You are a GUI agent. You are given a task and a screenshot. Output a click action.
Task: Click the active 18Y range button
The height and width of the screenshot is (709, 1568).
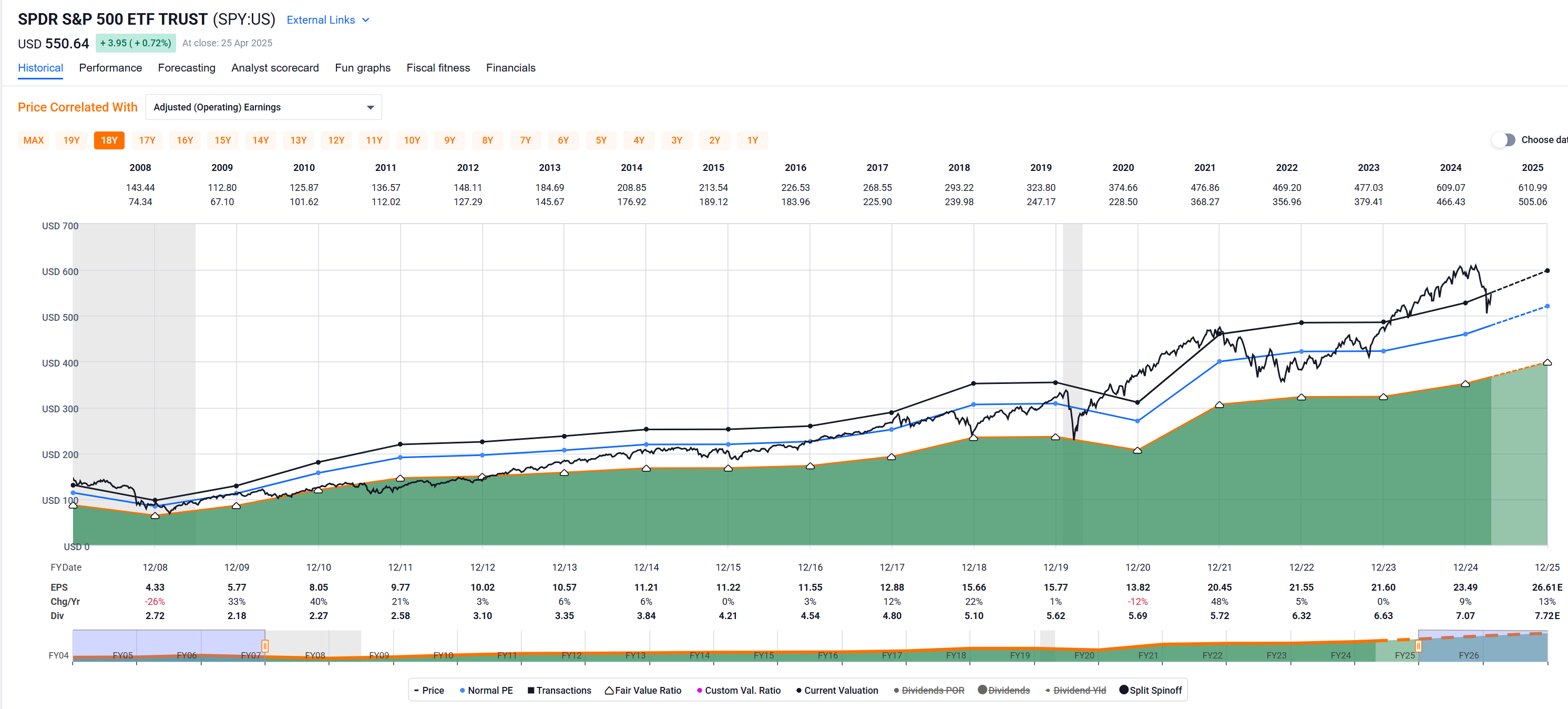[109, 140]
